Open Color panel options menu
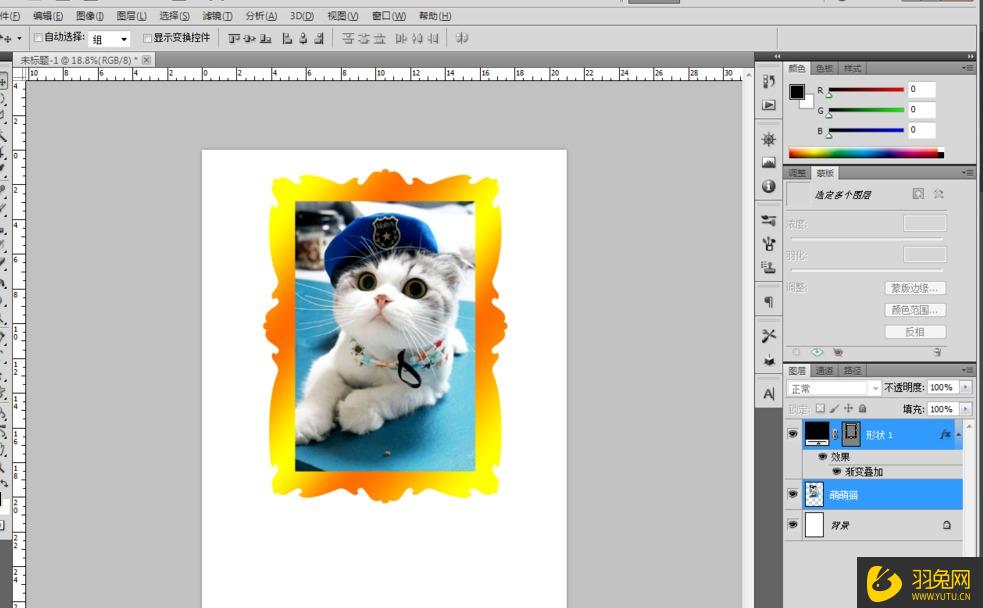This screenshot has height=608, width=983. [968, 68]
